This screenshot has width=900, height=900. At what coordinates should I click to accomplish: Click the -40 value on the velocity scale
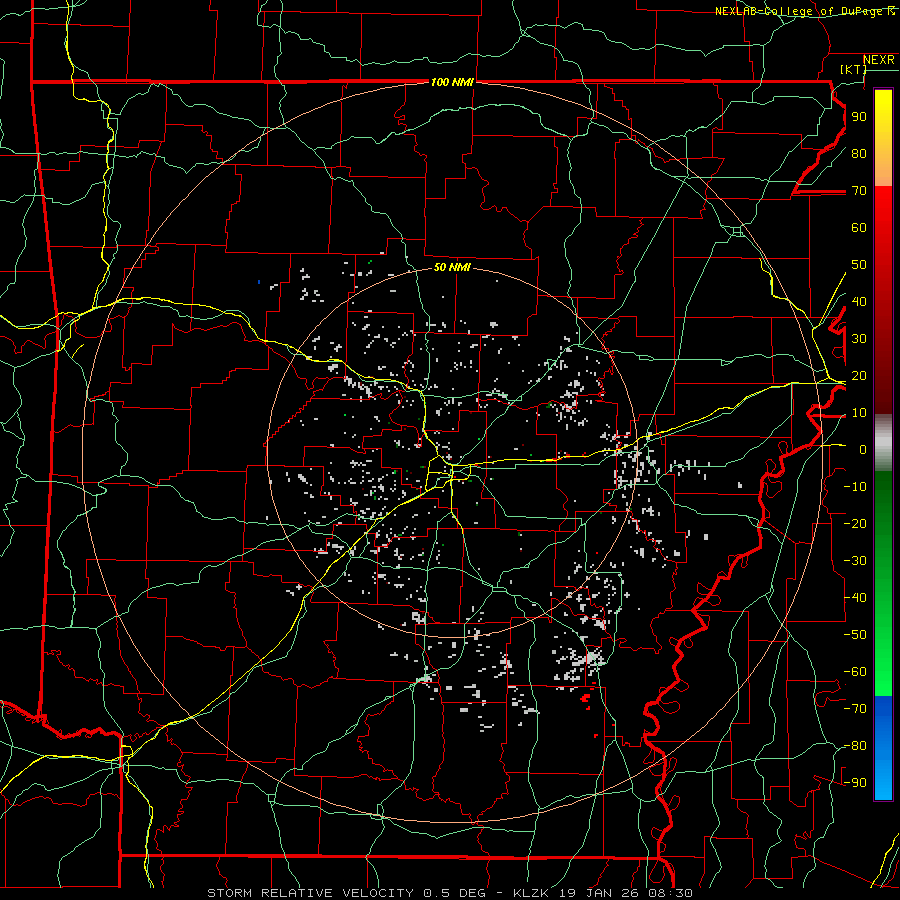[855, 598]
